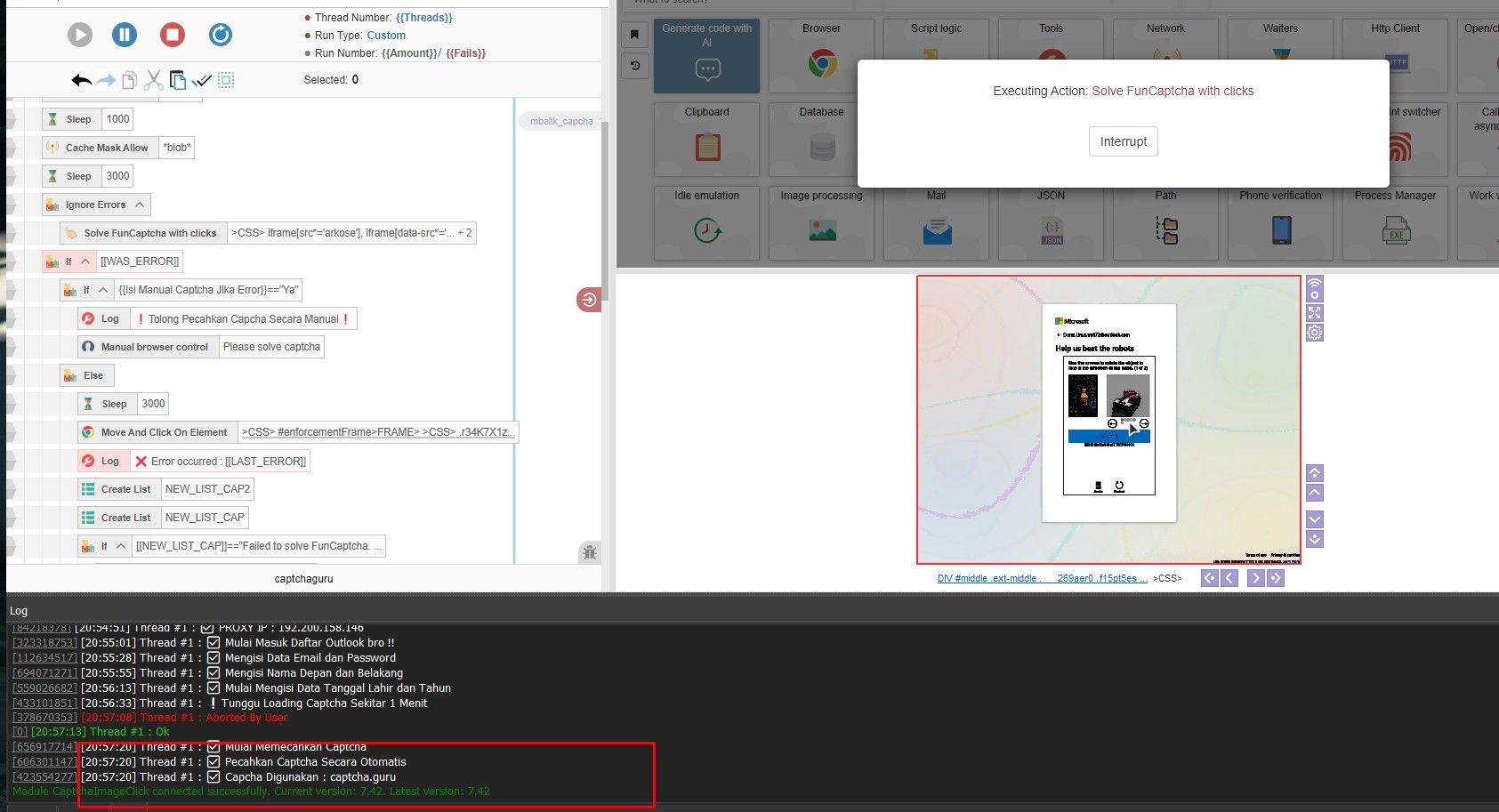Screen dimensions: 1499x812
Task: Open the Browser actions category
Action: (x=820, y=53)
